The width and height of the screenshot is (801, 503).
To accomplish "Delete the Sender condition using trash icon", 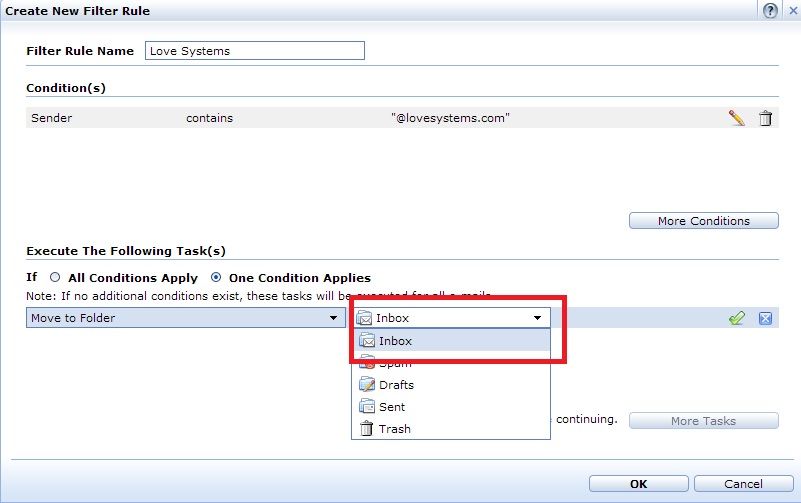I will [x=765, y=118].
